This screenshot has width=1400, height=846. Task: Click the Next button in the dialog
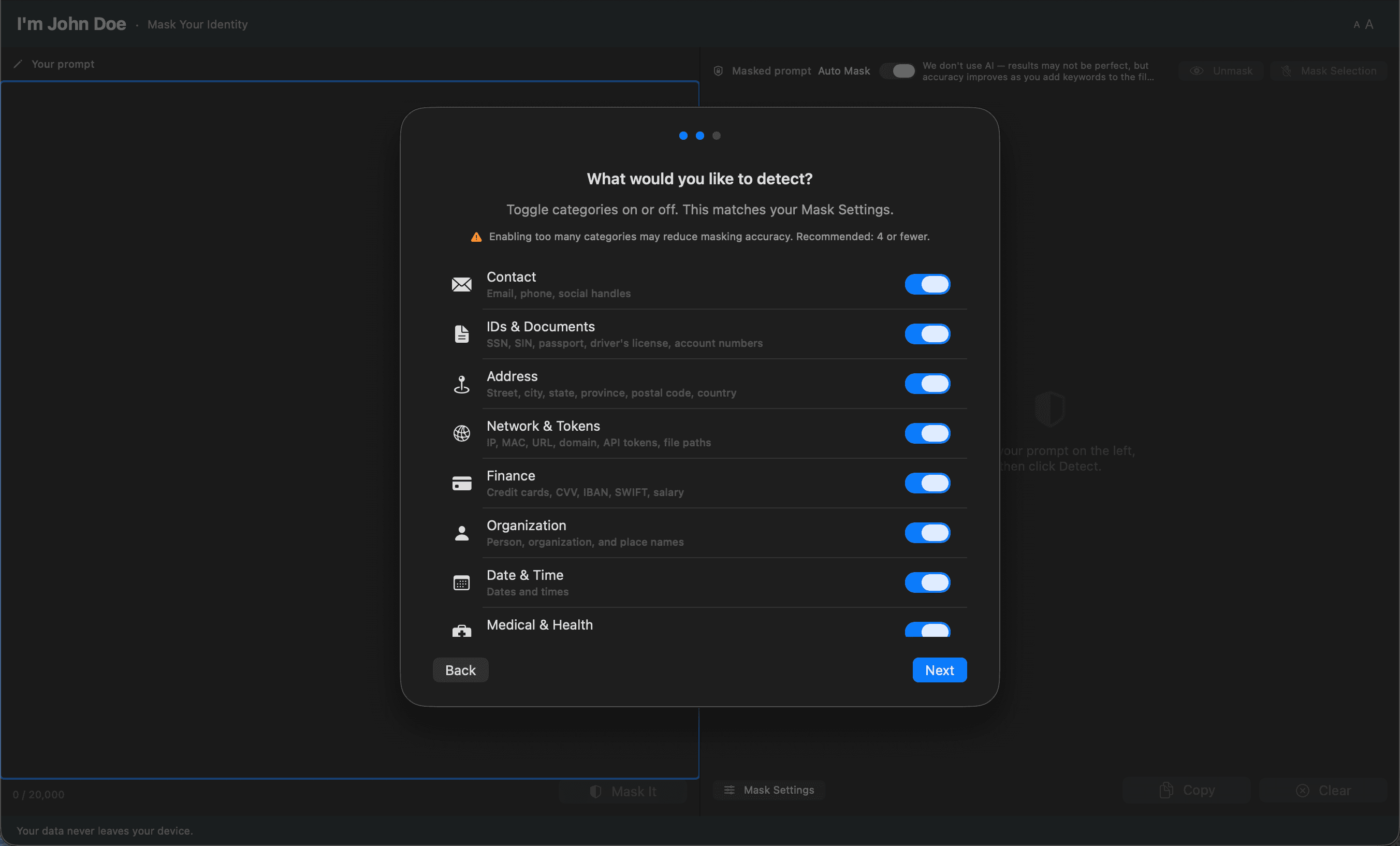click(939, 670)
